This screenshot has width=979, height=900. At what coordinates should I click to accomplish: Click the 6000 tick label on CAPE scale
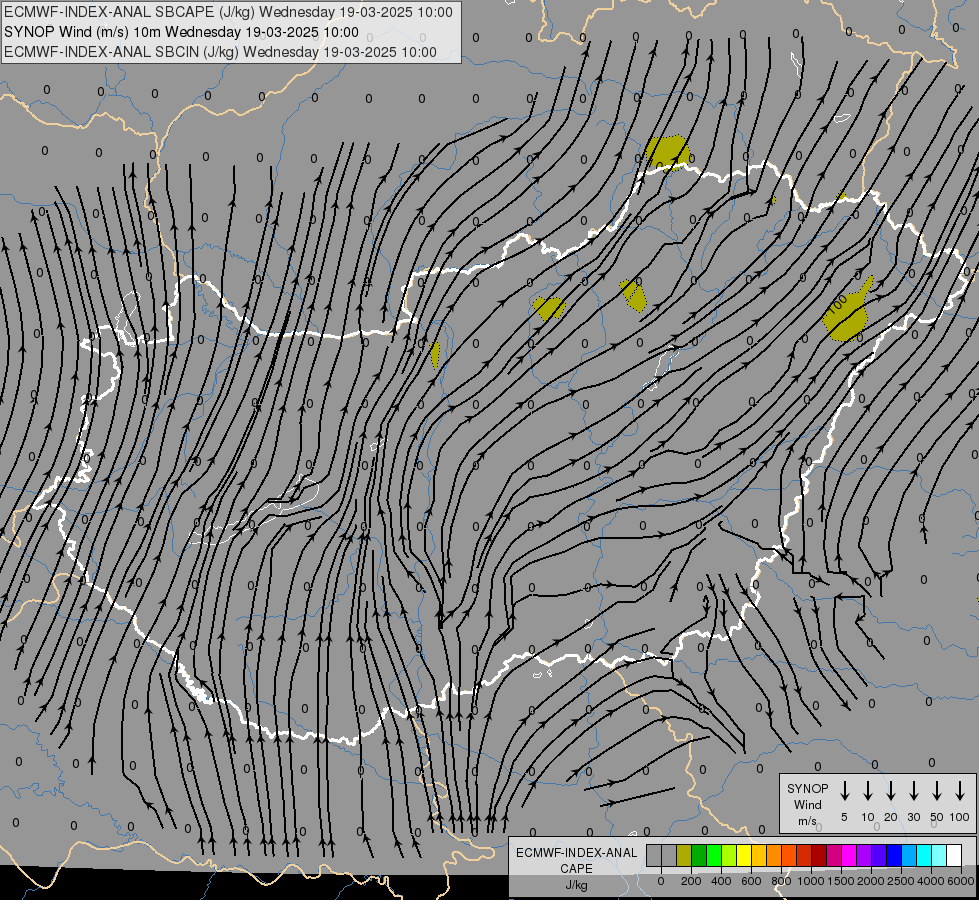coord(961,881)
